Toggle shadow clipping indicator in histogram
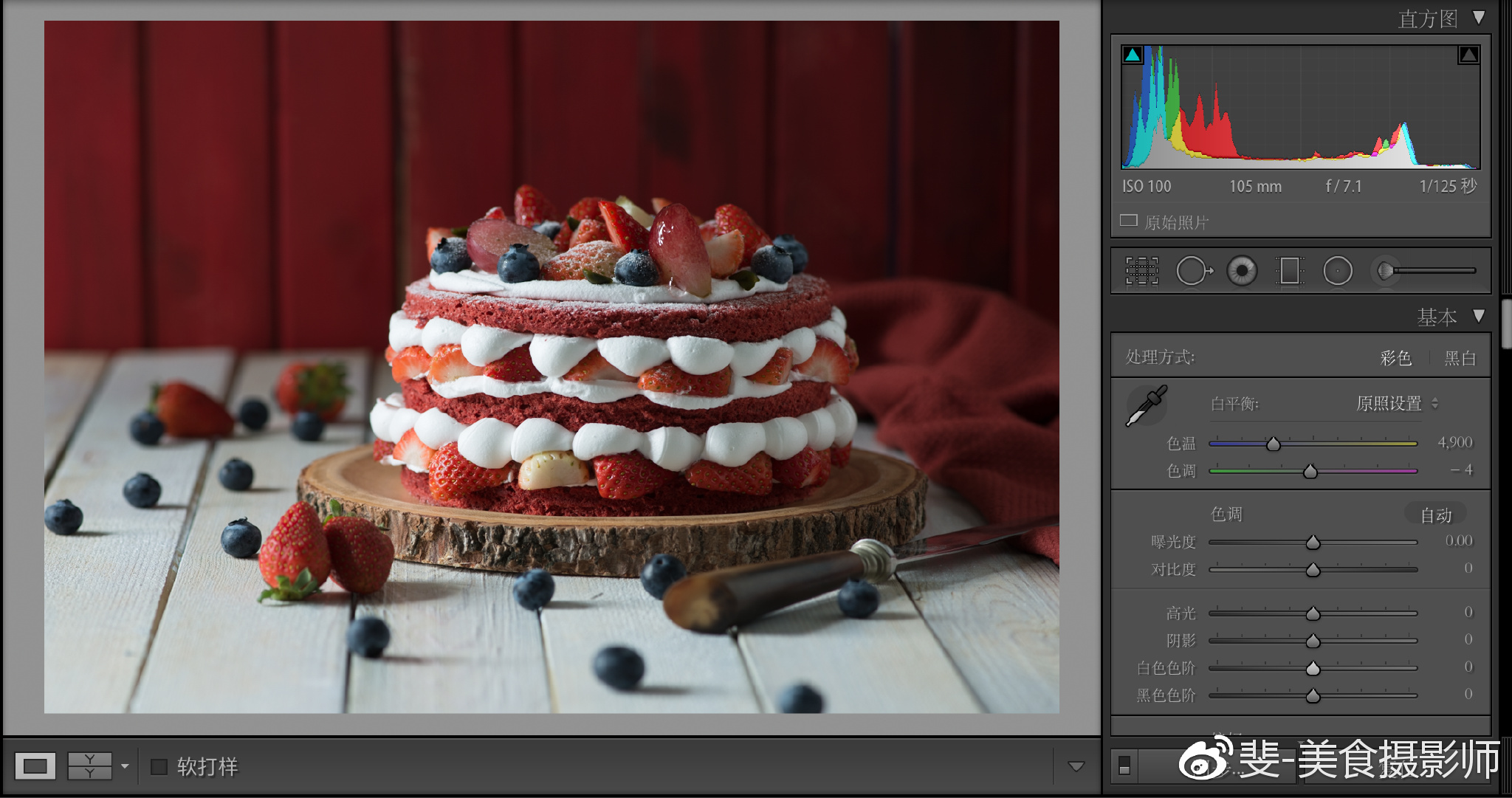Viewport: 1512px width, 798px height. 1133,55
